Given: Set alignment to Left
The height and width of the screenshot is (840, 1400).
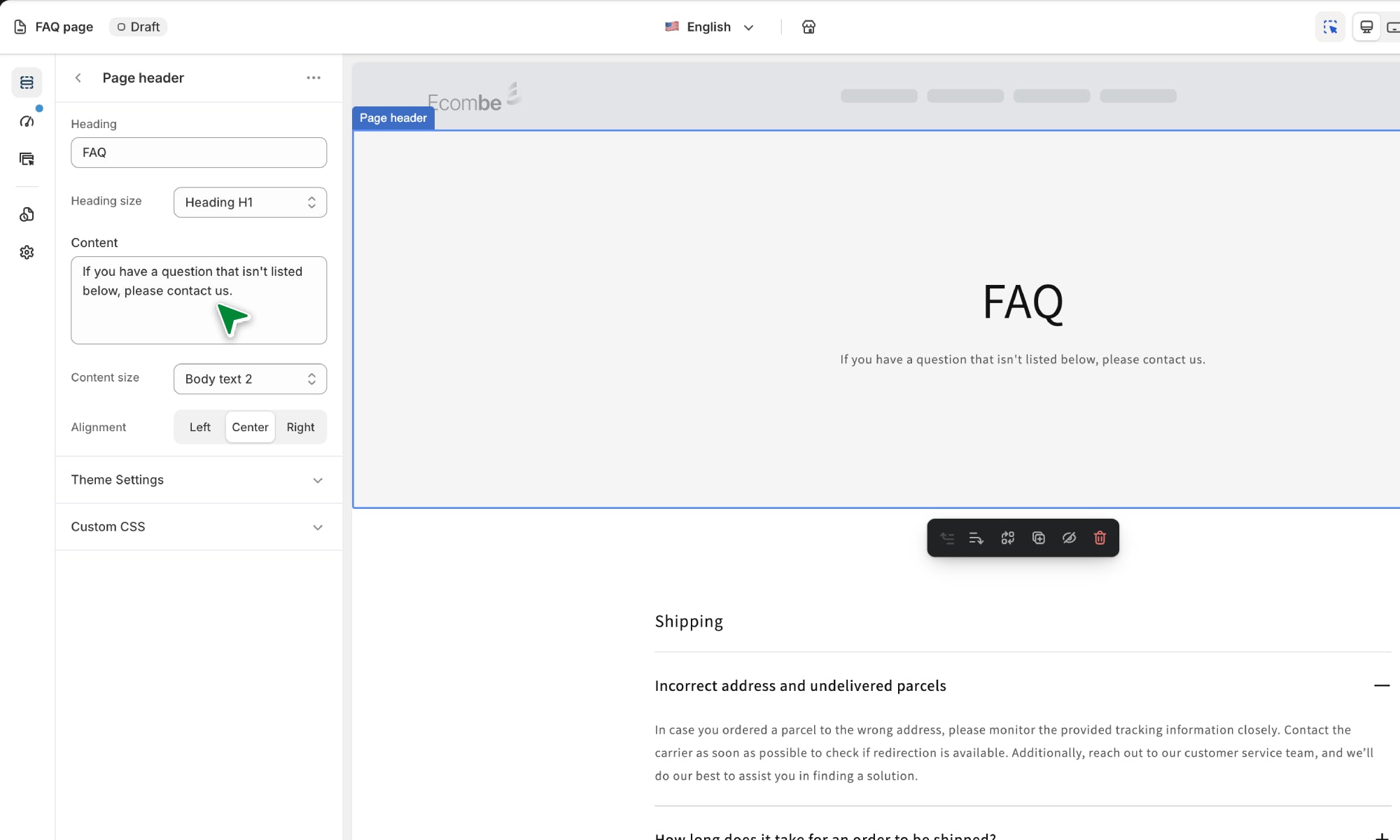Looking at the screenshot, I should pos(199,427).
